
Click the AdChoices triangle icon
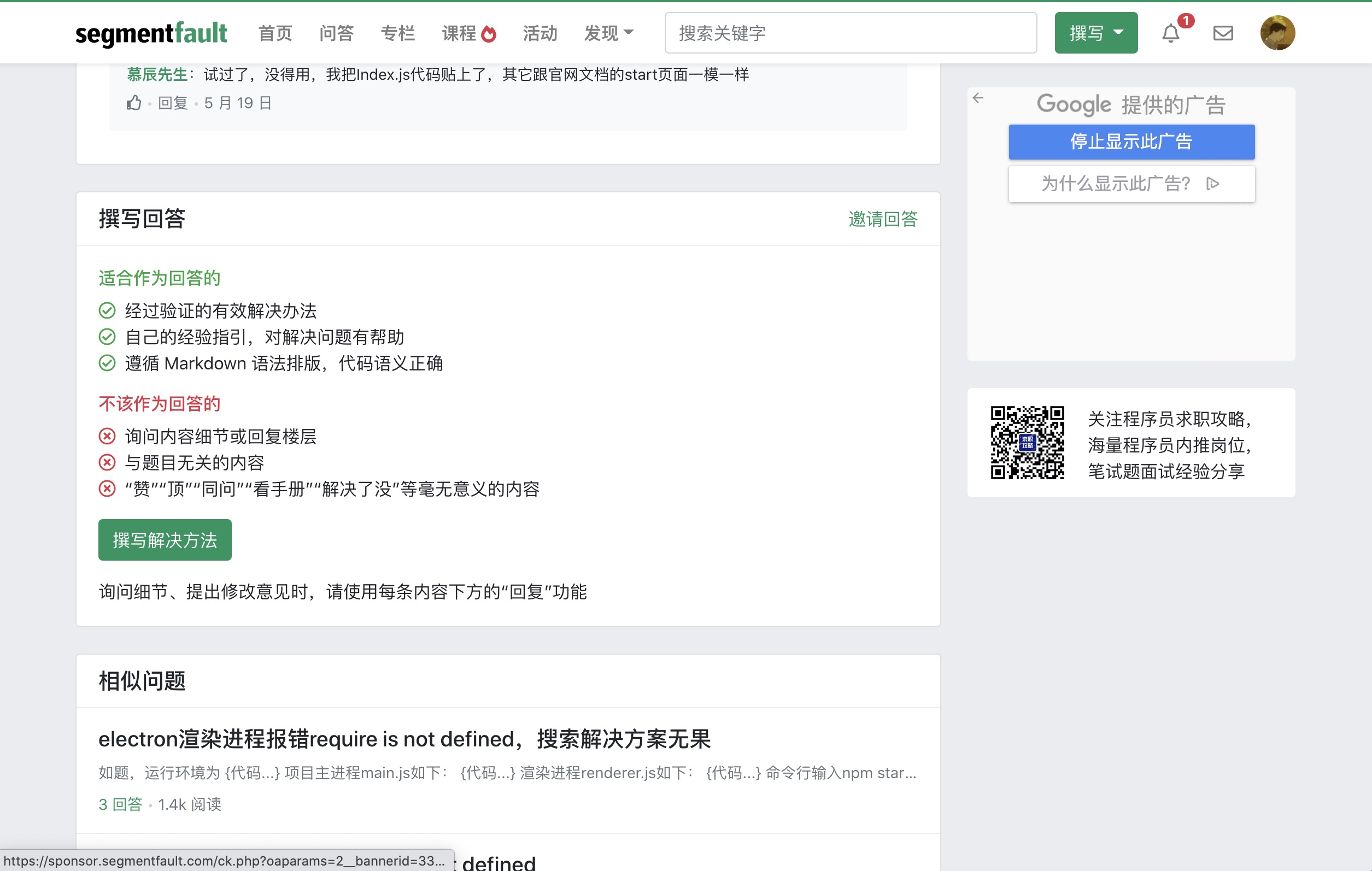(x=1213, y=184)
